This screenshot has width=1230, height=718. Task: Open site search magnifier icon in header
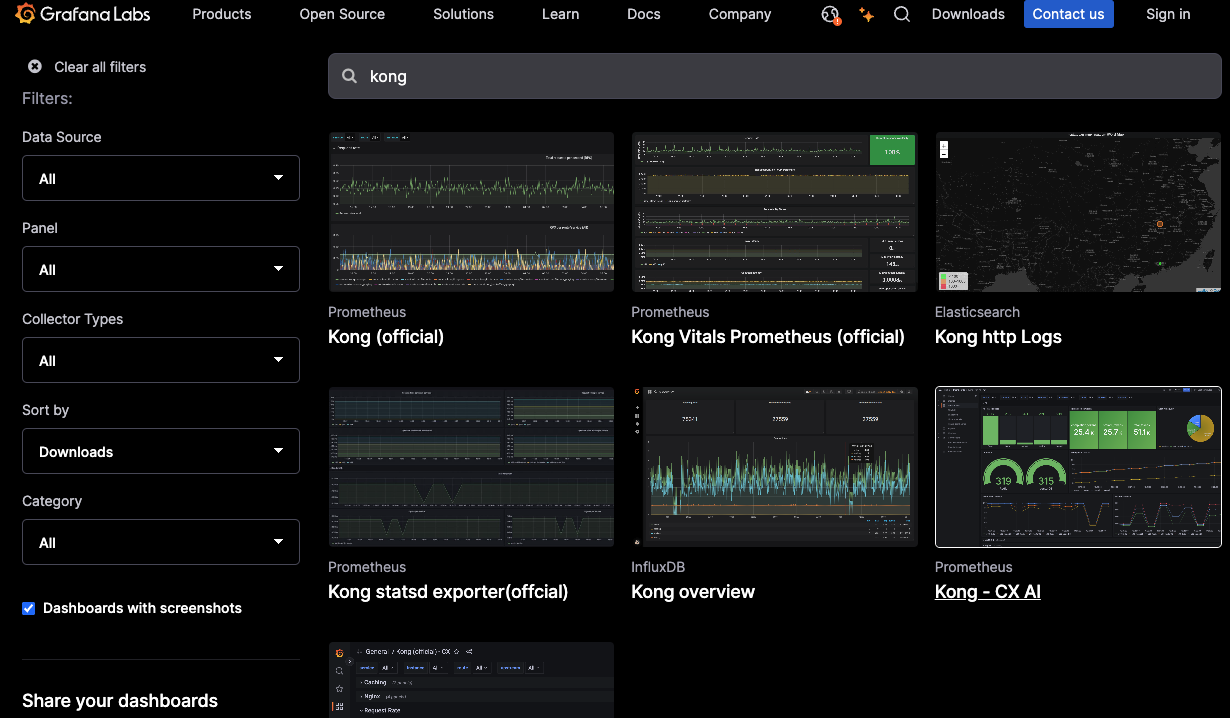[902, 14]
